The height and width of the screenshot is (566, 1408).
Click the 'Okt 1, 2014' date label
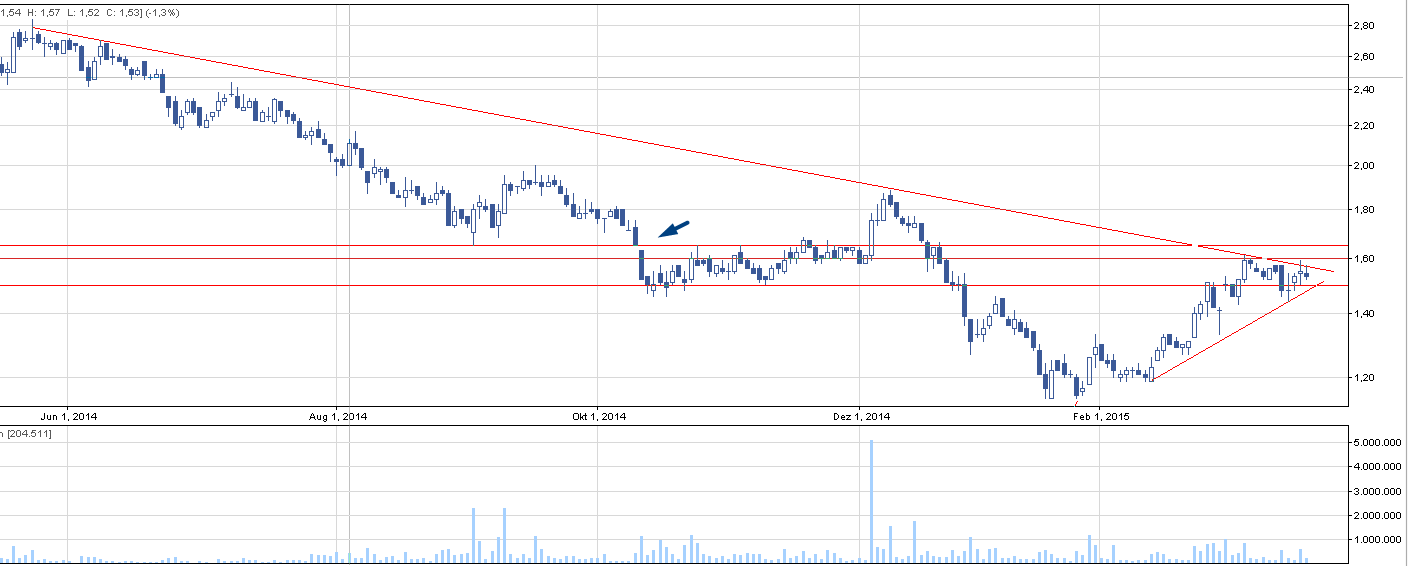tap(599, 416)
